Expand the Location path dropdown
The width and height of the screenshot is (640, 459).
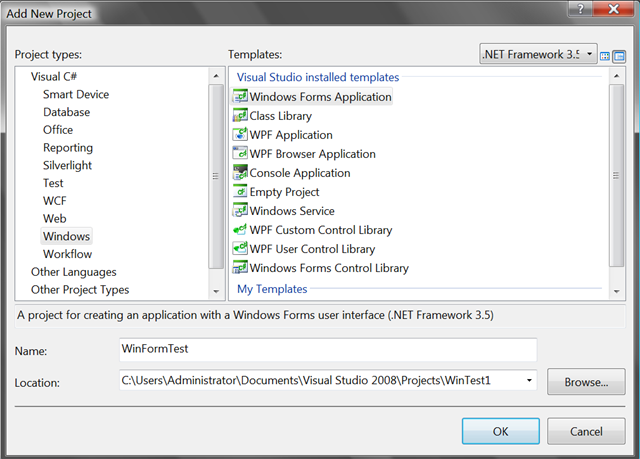[x=528, y=381]
